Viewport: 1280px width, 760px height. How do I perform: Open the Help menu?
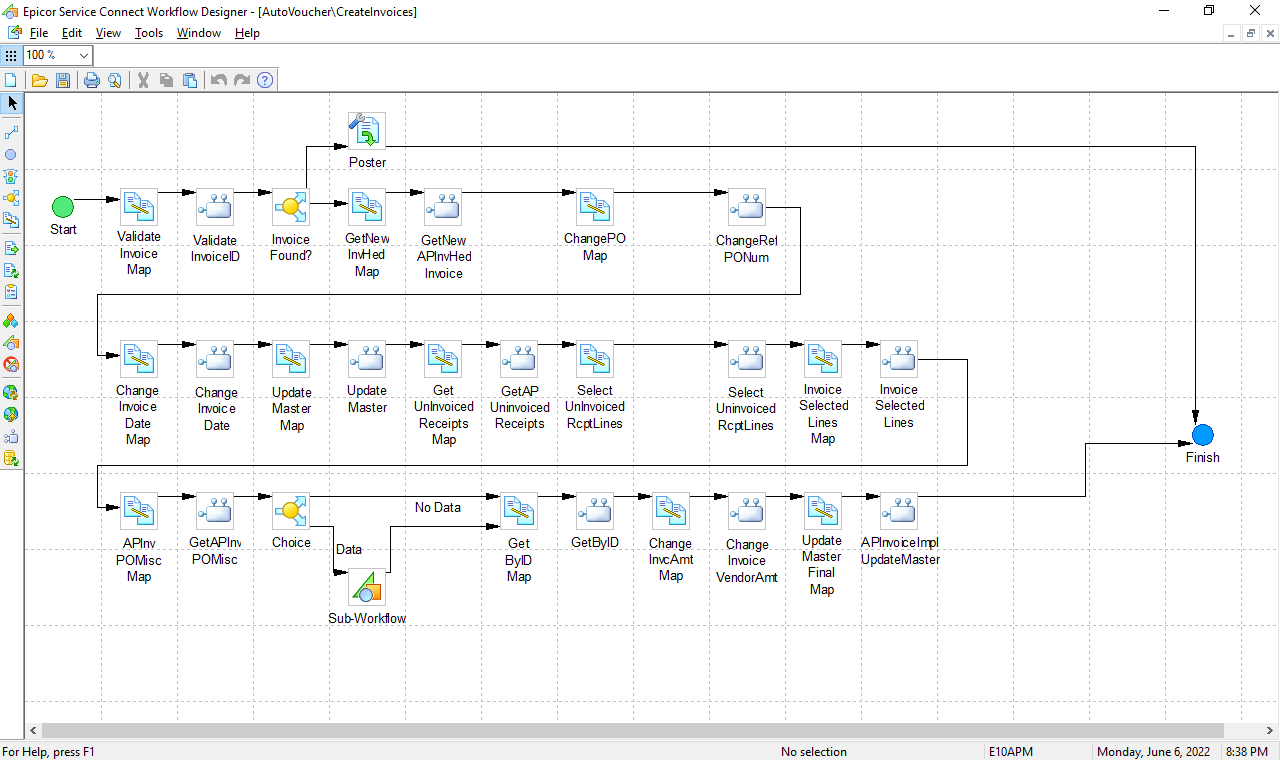tap(247, 33)
